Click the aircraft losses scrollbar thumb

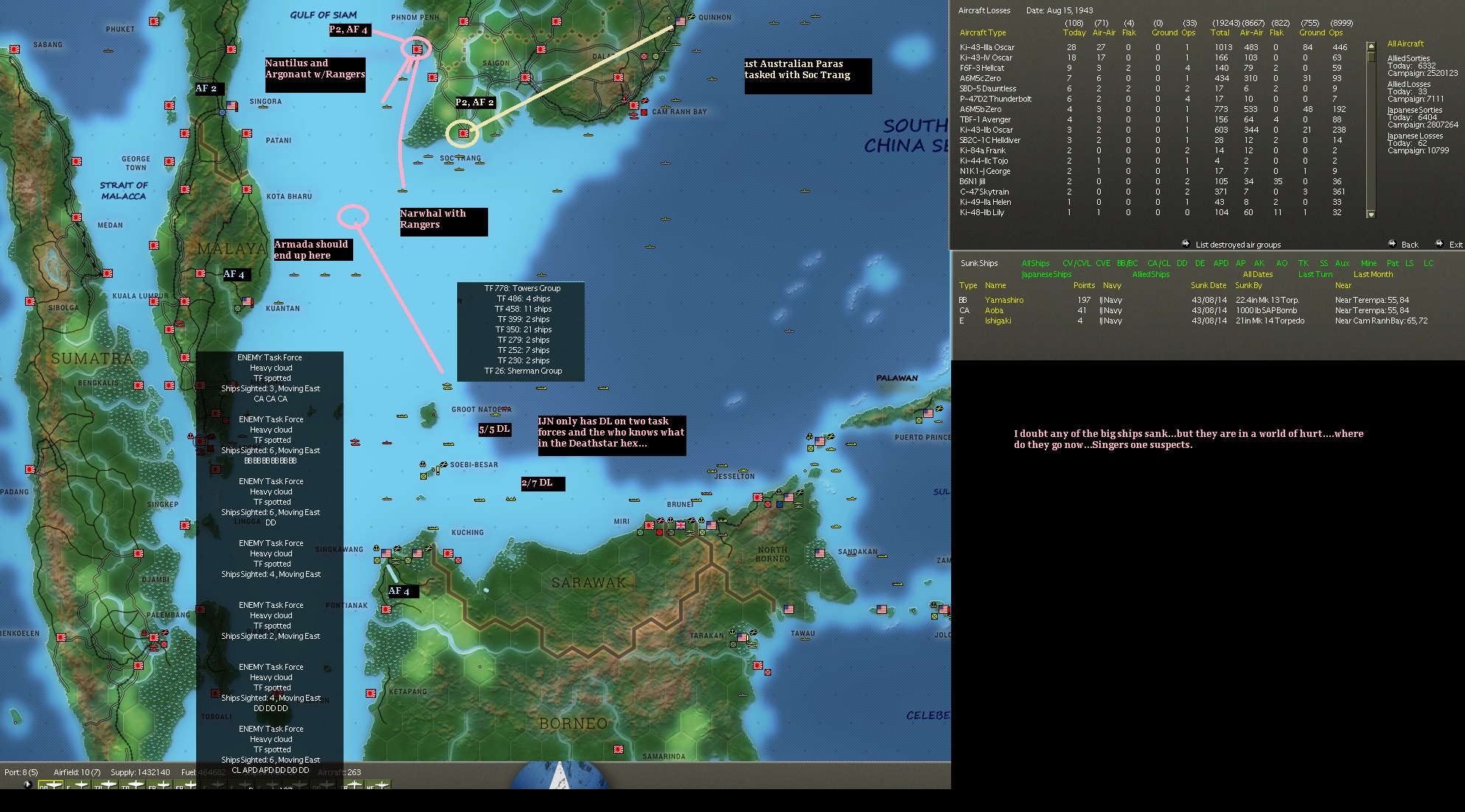pyautogui.click(x=1371, y=56)
